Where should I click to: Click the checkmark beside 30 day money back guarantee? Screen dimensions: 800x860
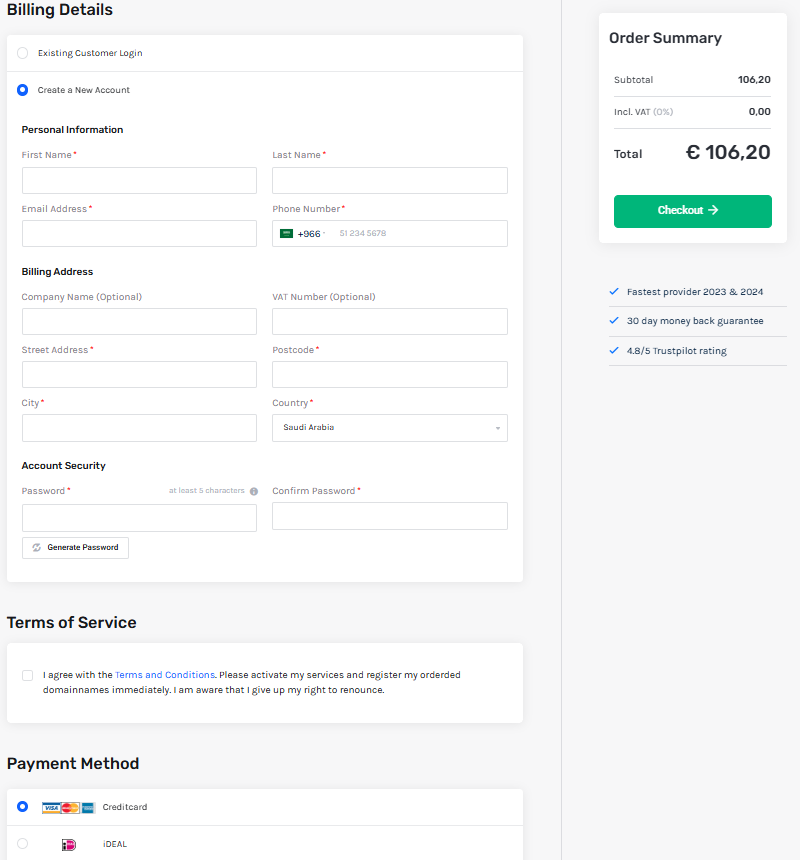point(614,320)
